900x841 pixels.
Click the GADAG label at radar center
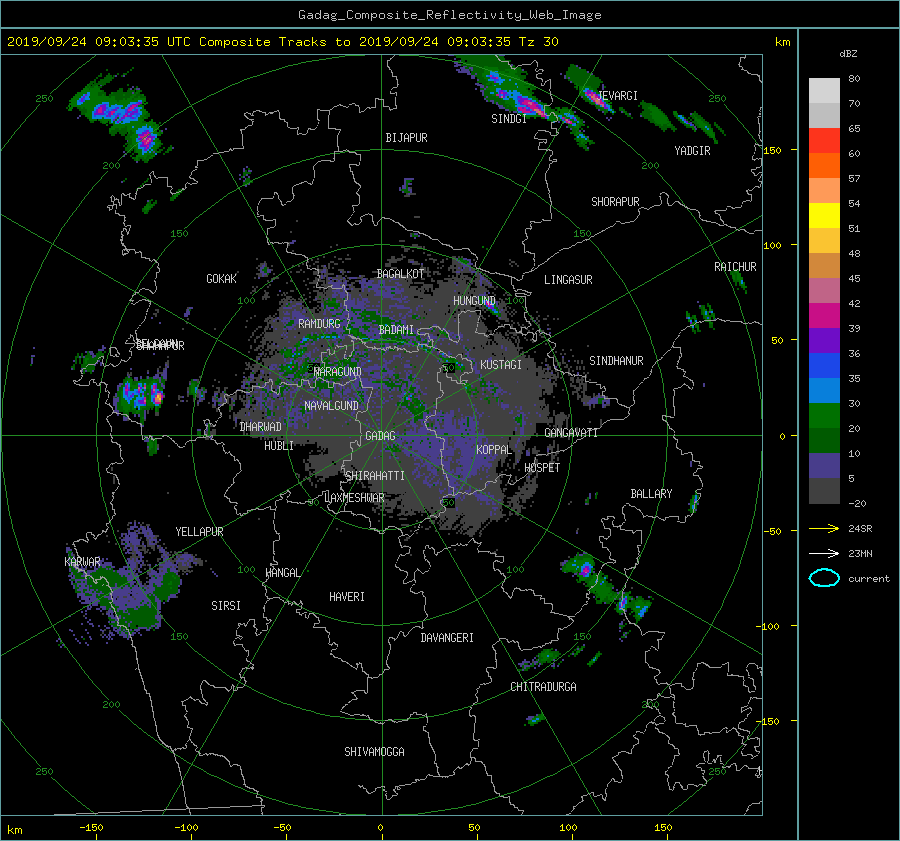click(x=381, y=436)
